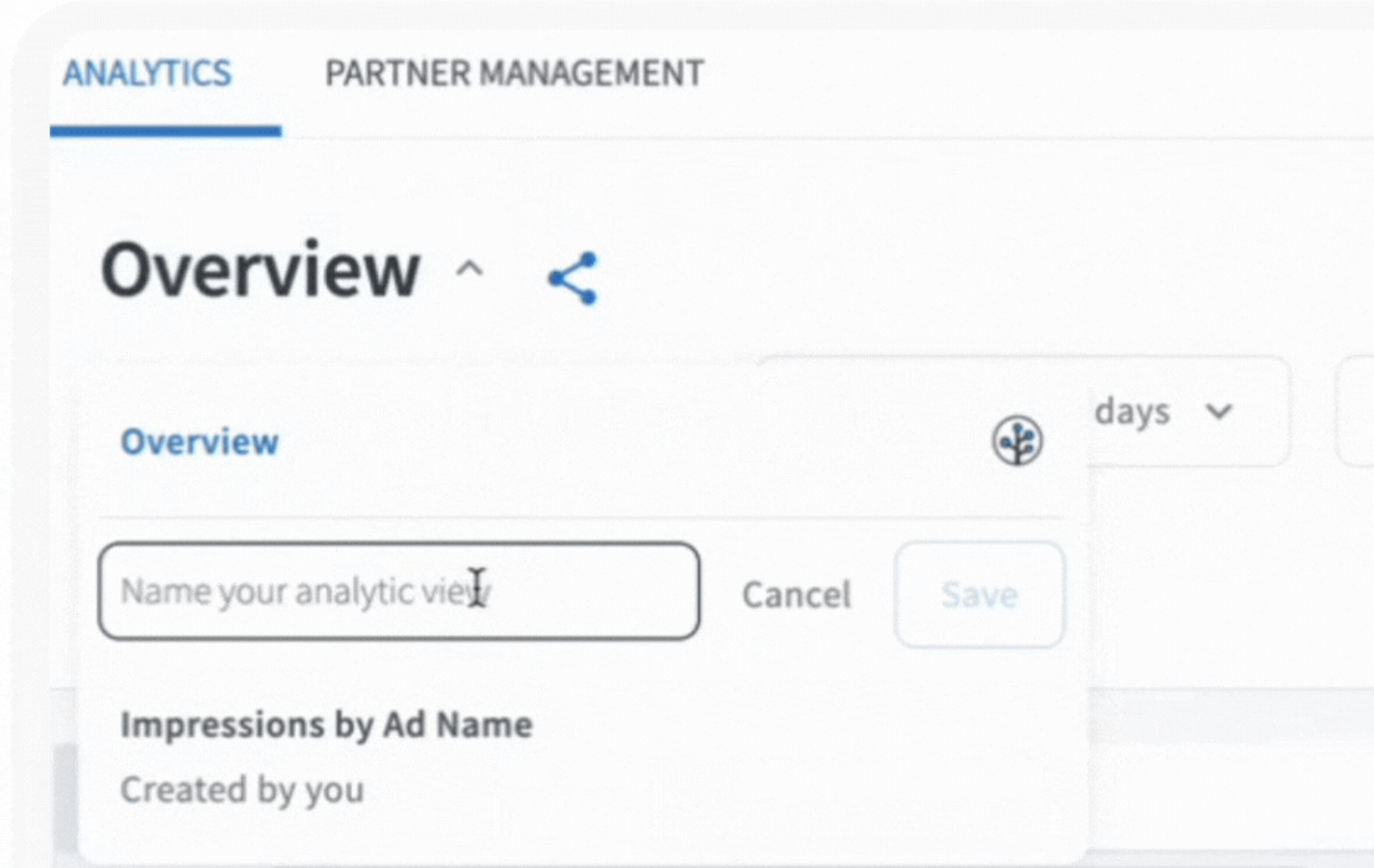Collapse the Overview view selector caret
This screenshot has height=868, width=1374.
tap(469, 268)
